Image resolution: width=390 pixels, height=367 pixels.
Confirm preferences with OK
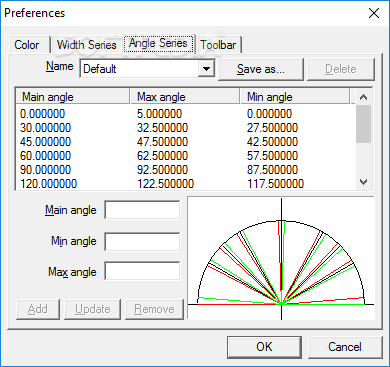click(x=264, y=347)
